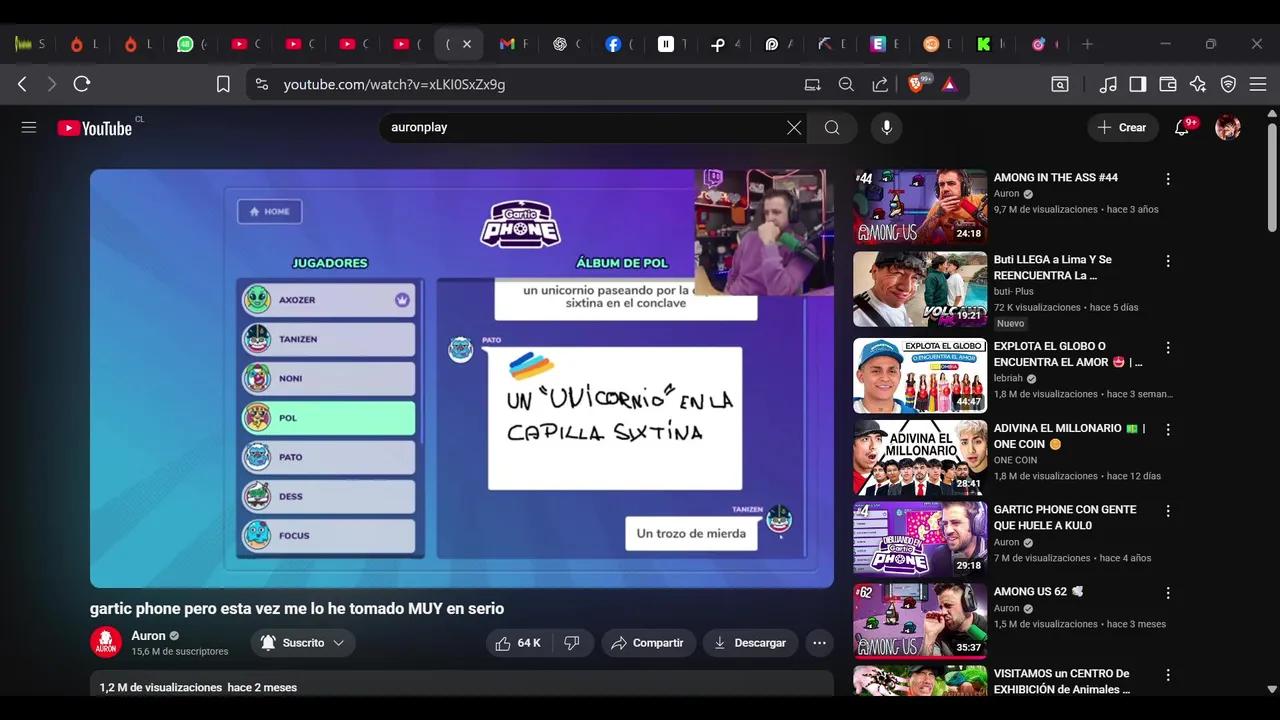Open the notifications bell

coord(1182,127)
